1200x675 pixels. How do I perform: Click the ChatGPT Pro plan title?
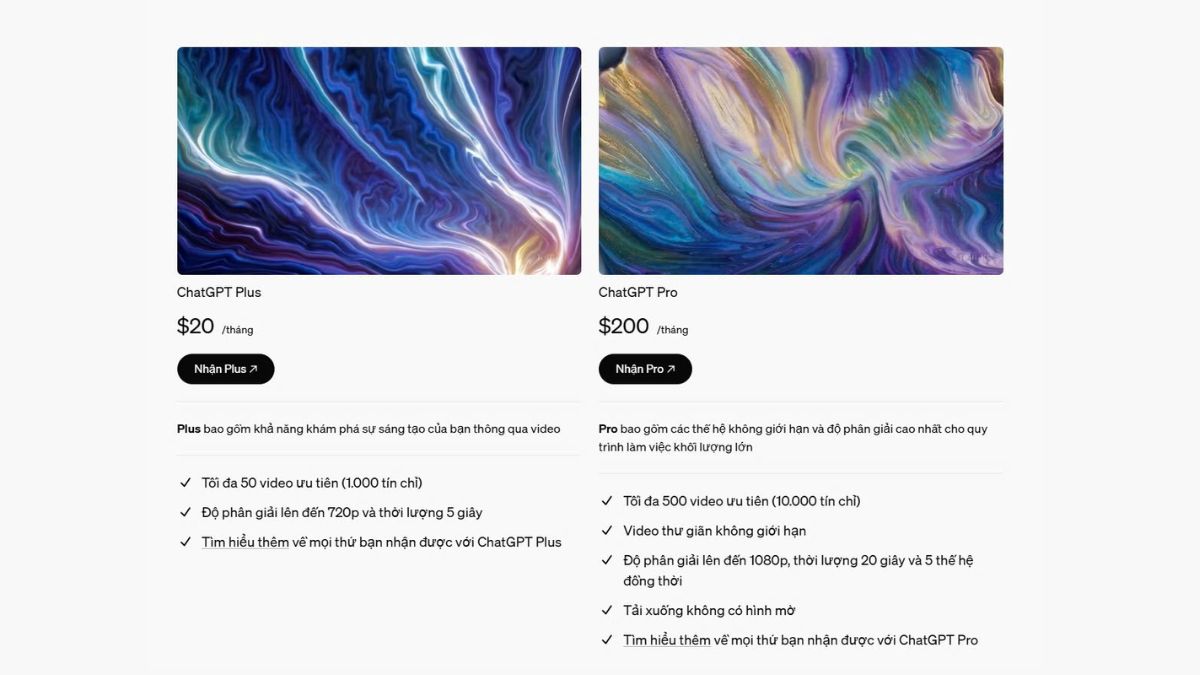pos(638,292)
